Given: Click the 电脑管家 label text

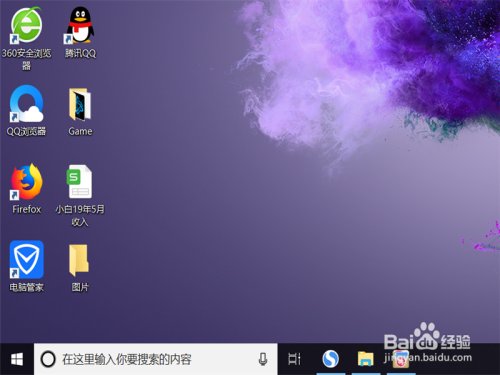Looking at the screenshot, I should click(x=27, y=287).
